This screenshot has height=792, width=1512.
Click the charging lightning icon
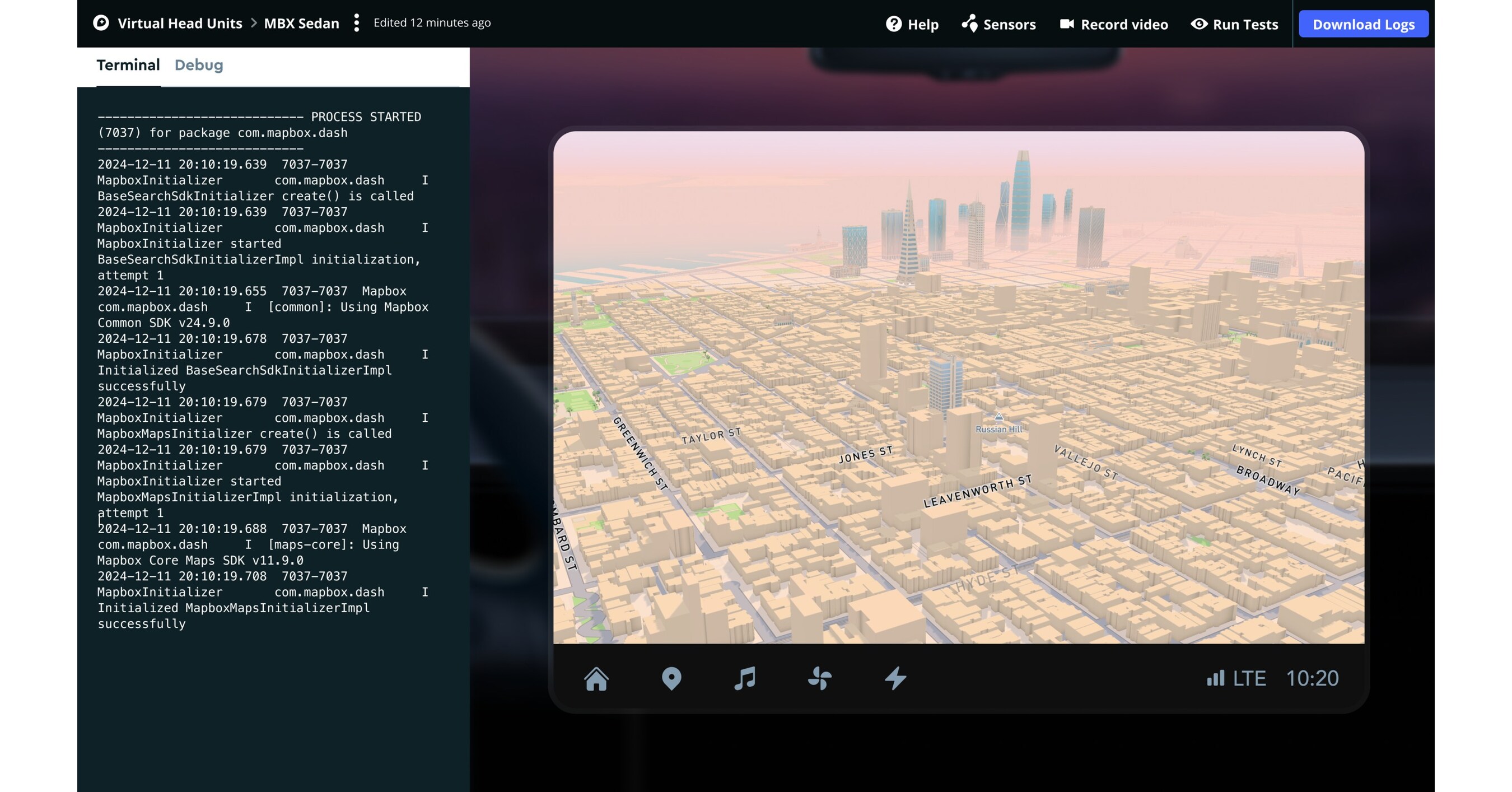[x=895, y=678]
